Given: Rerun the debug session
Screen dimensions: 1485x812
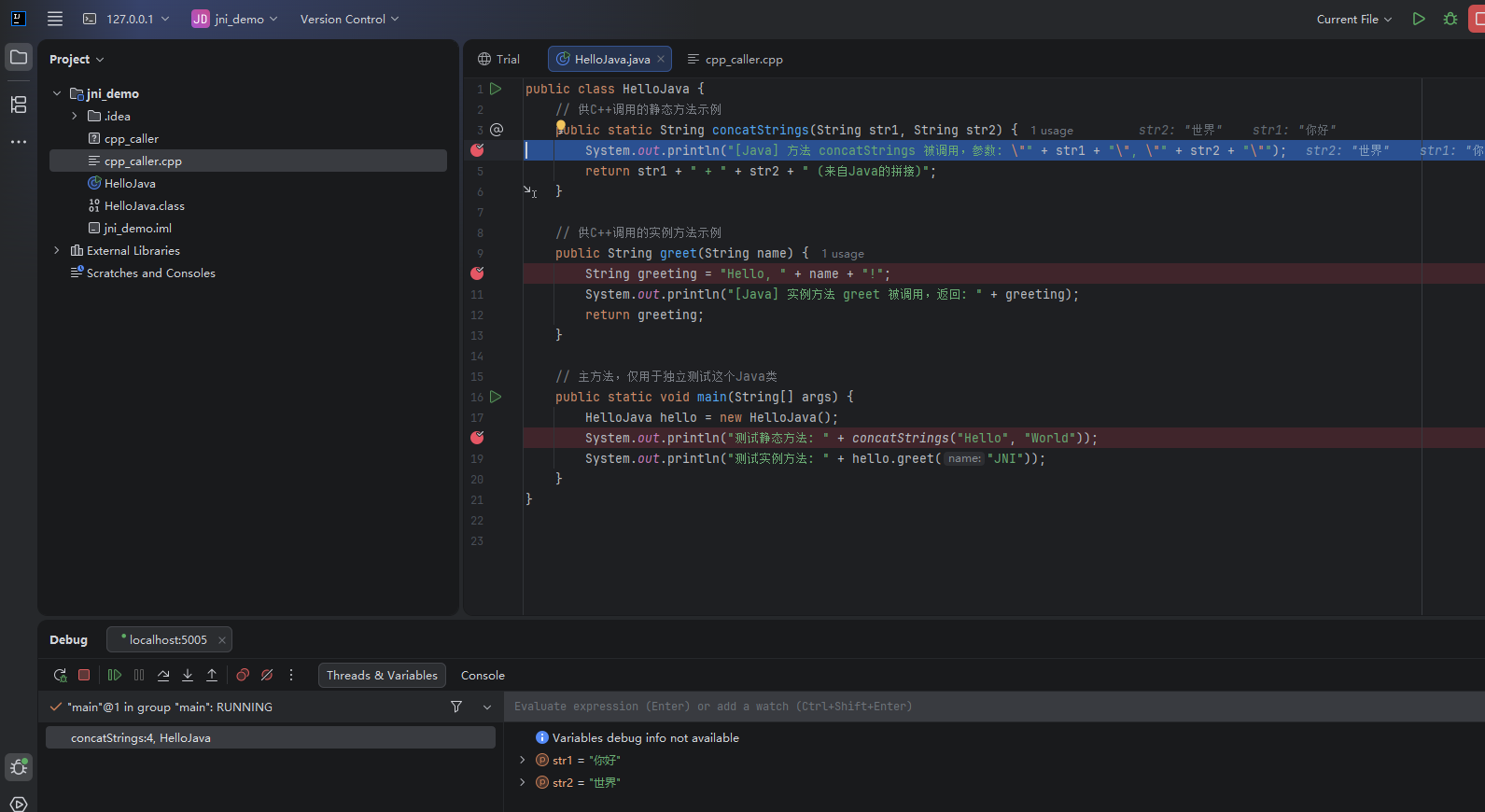Looking at the screenshot, I should tap(61, 675).
